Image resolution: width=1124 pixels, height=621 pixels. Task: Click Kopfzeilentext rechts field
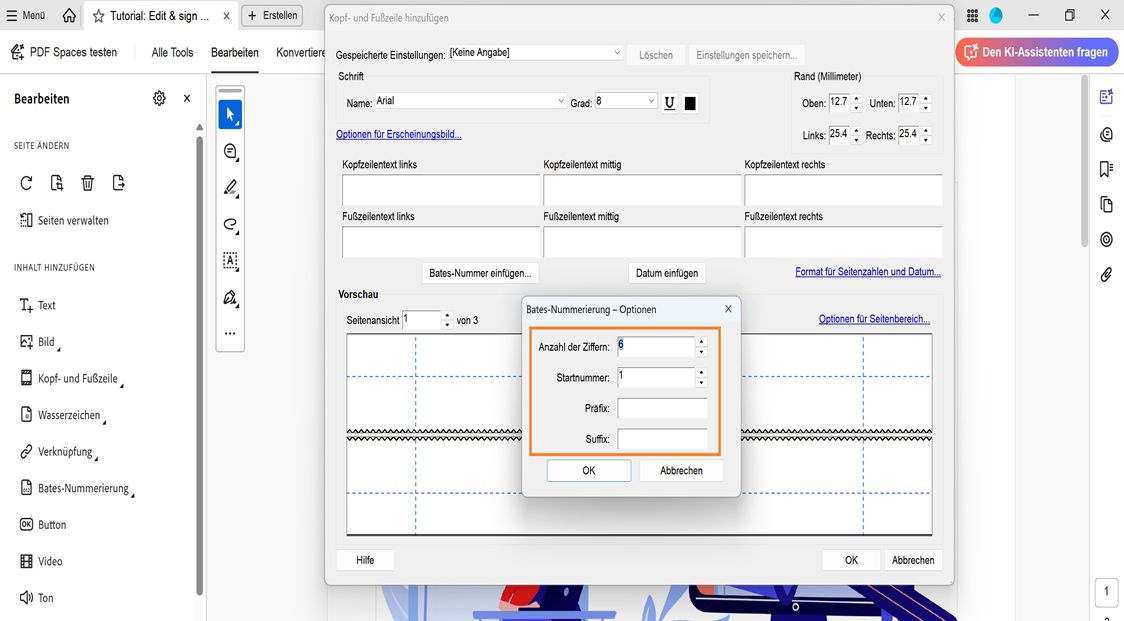coord(844,190)
